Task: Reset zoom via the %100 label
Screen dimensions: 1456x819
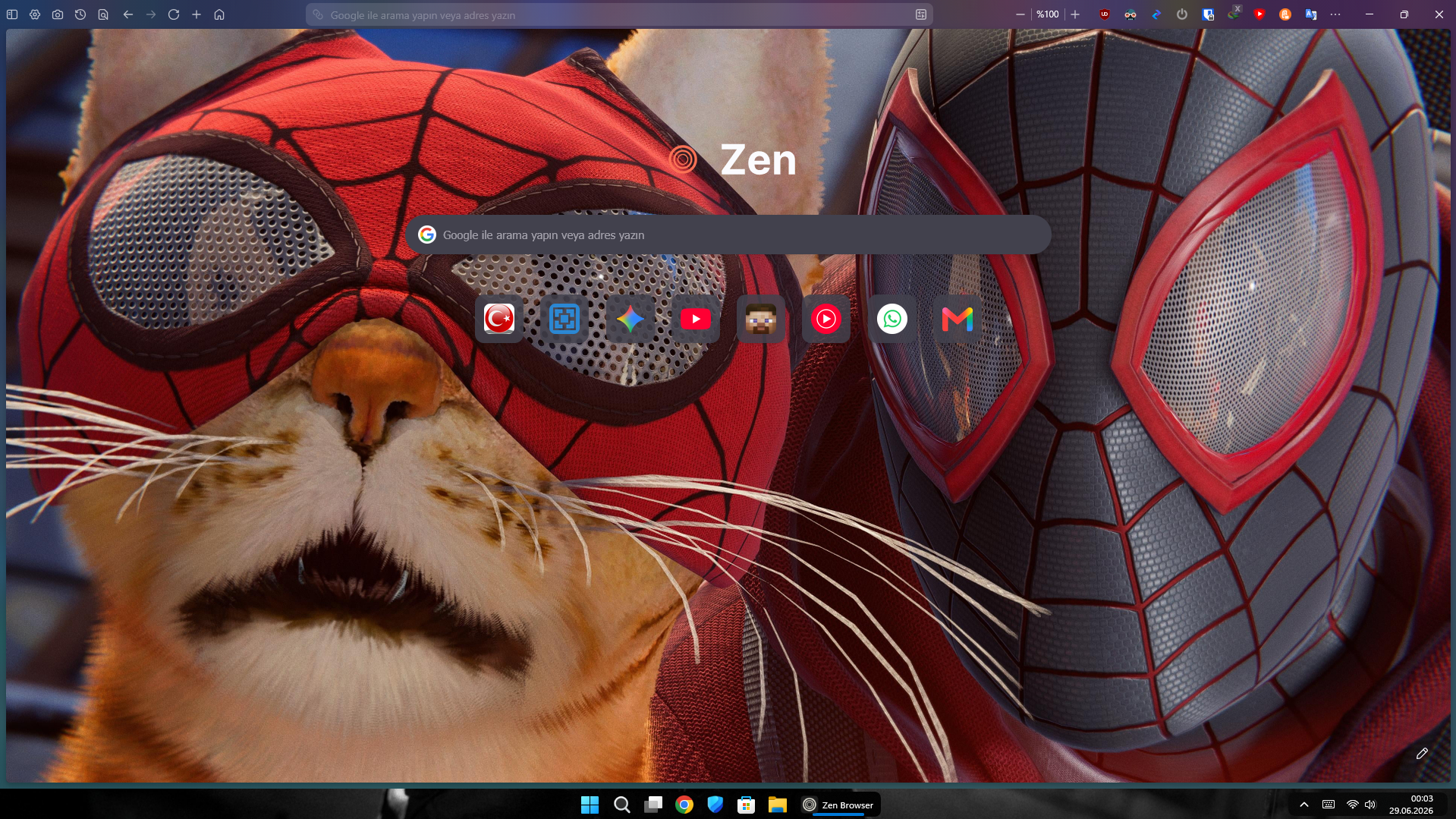Action: 1048,14
